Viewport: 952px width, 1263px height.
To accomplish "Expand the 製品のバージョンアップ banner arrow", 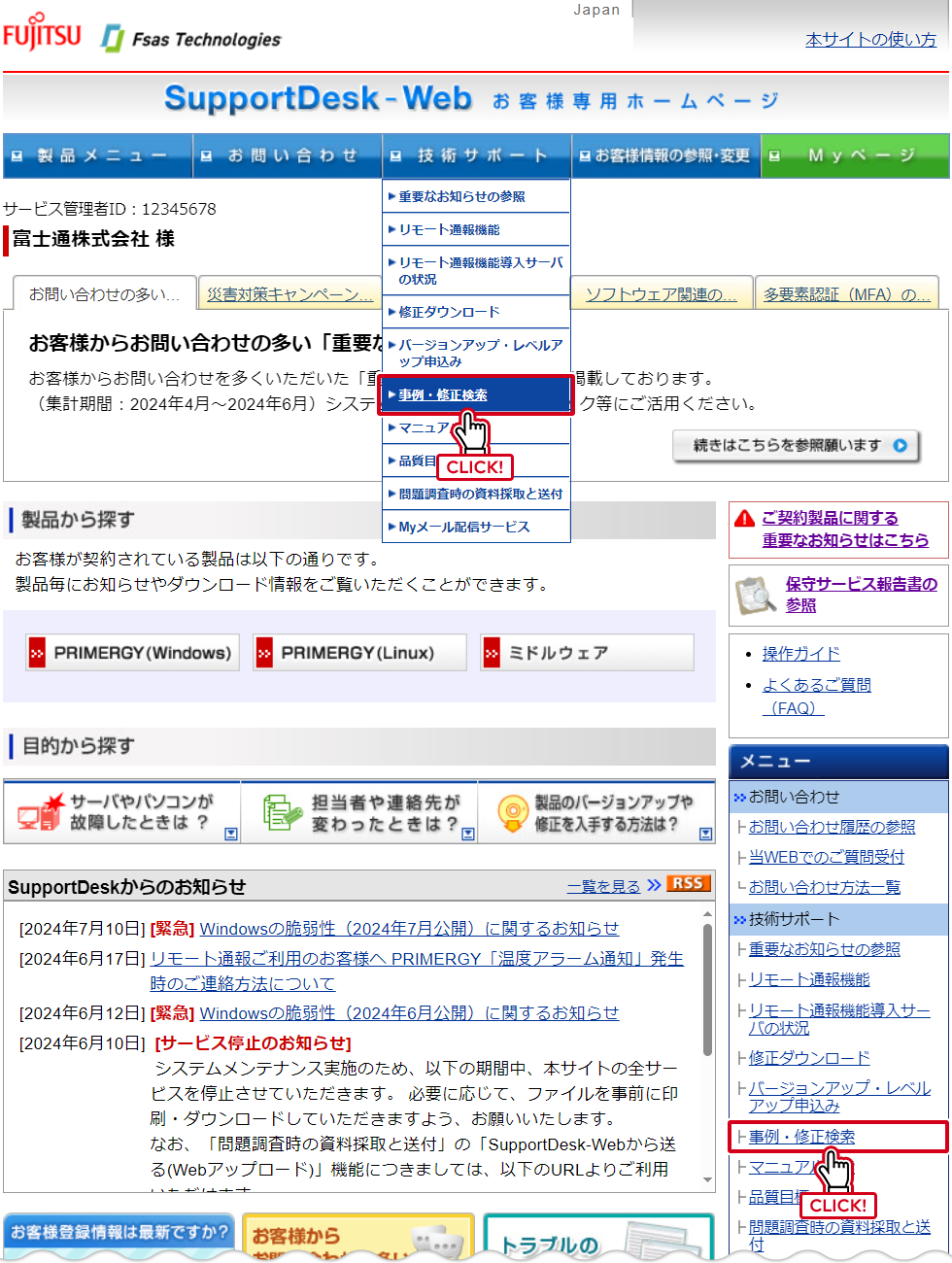I will 705,834.
